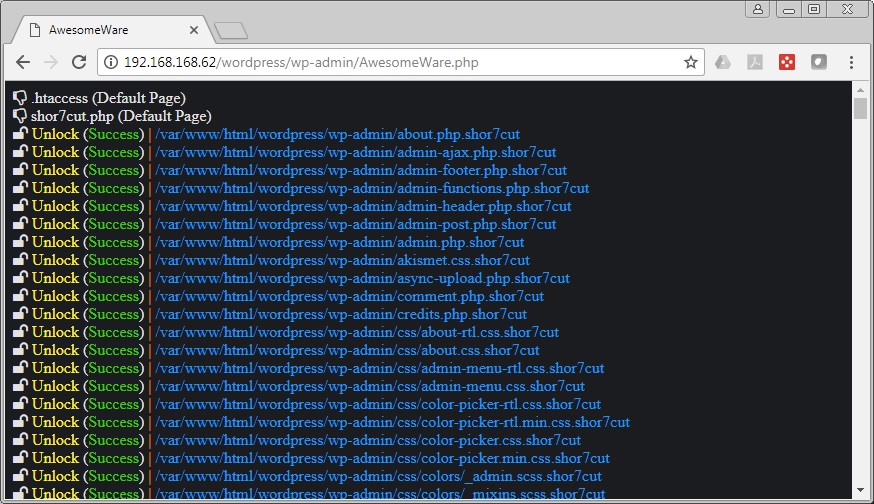Click the unlock icon for admin-footer.php.shor7cut
The image size is (874, 504).
(x=21, y=169)
